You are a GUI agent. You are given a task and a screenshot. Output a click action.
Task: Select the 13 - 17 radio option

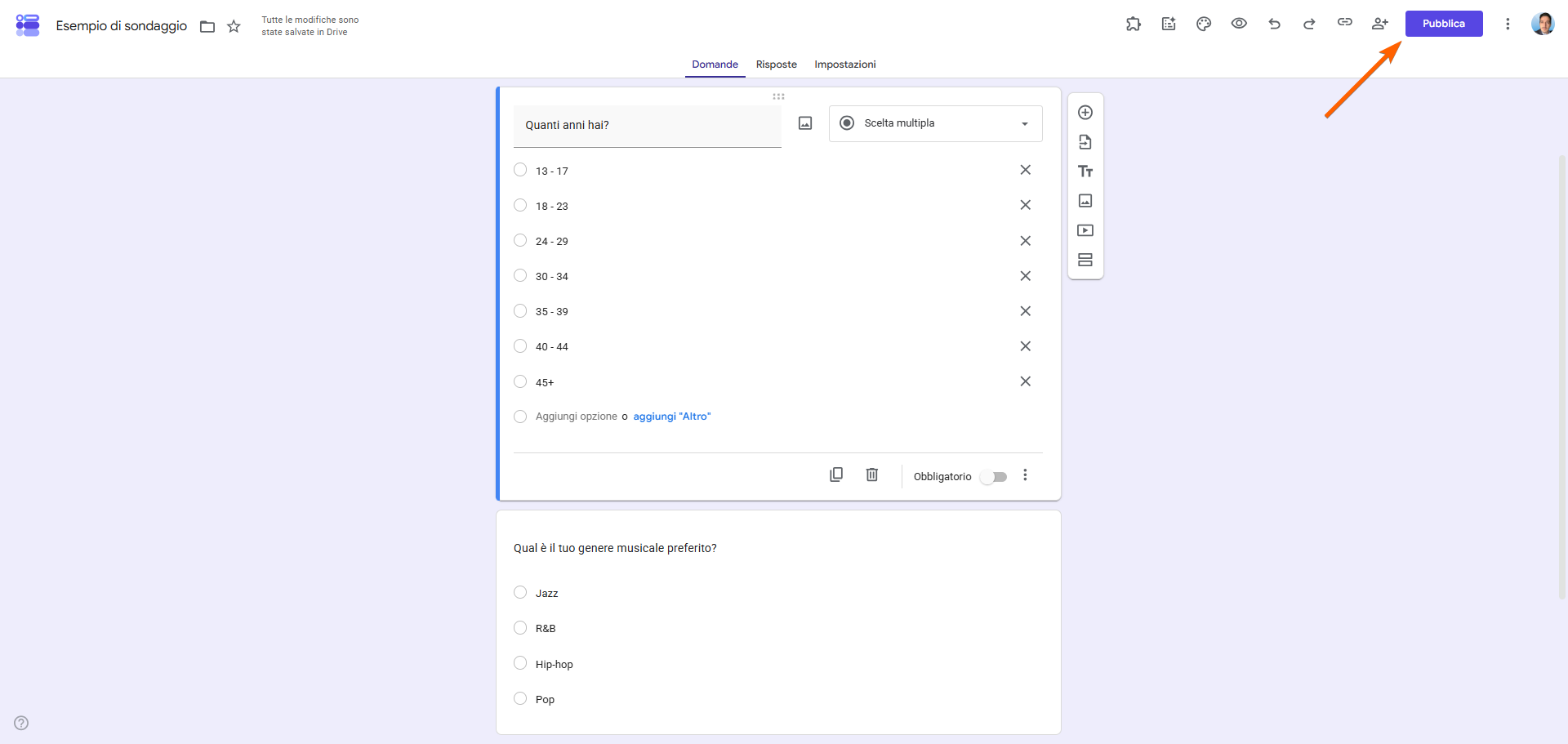[x=520, y=170]
